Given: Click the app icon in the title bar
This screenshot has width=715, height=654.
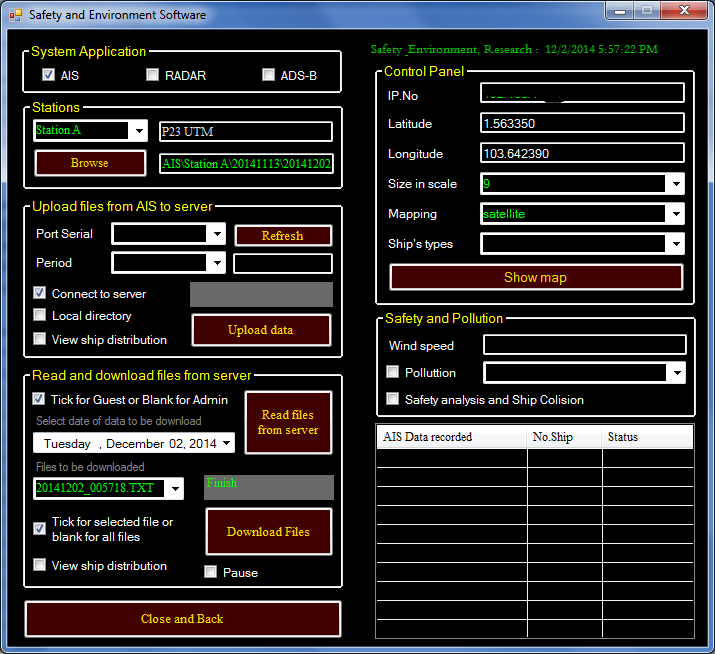Looking at the screenshot, I should point(13,15).
